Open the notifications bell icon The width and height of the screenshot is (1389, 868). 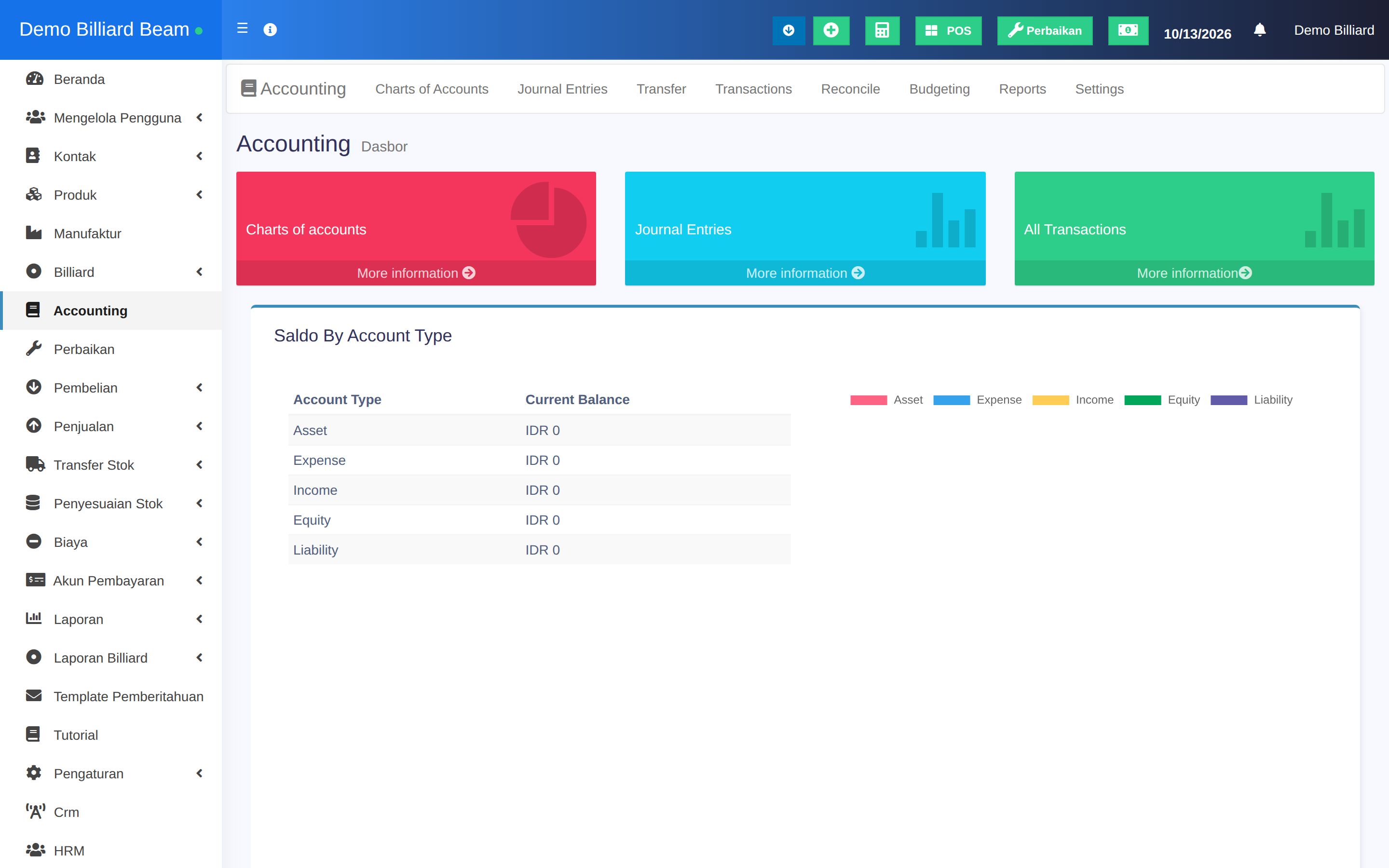[x=1260, y=30]
